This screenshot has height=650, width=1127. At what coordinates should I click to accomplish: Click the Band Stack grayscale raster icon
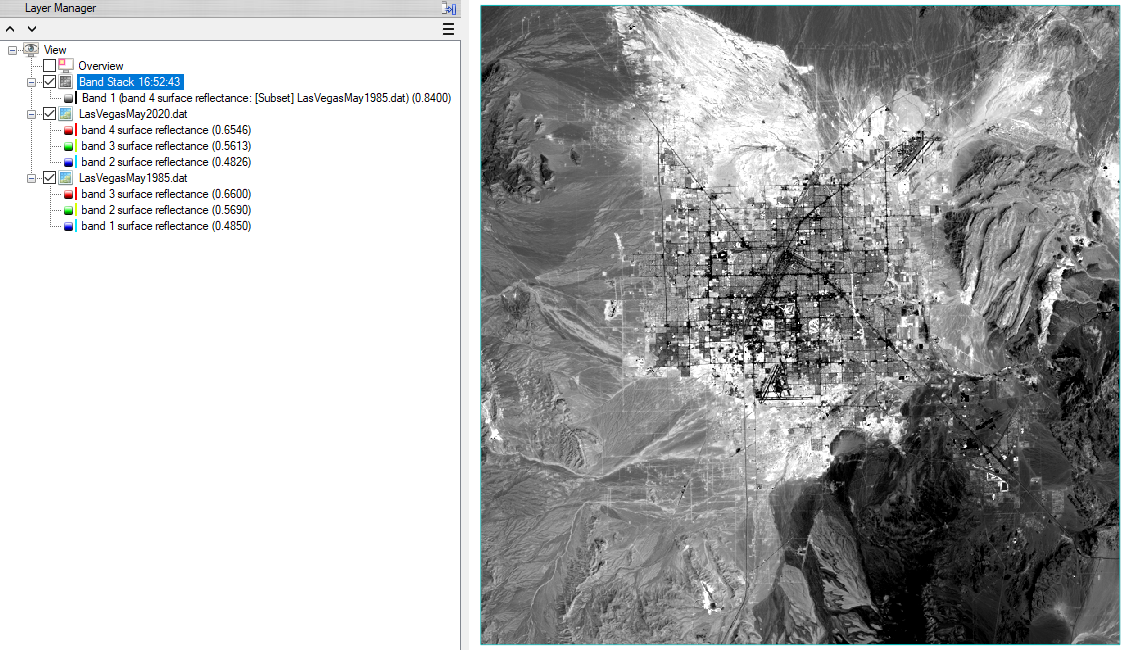coord(66,82)
